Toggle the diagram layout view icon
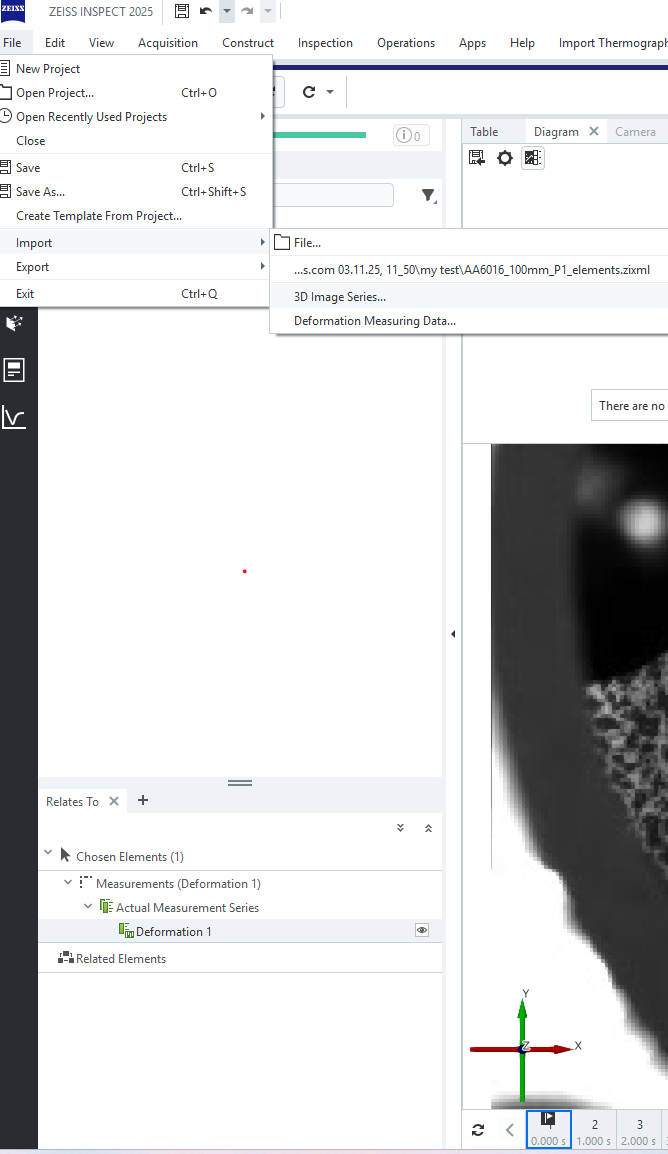The image size is (668, 1154). [533, 157]
